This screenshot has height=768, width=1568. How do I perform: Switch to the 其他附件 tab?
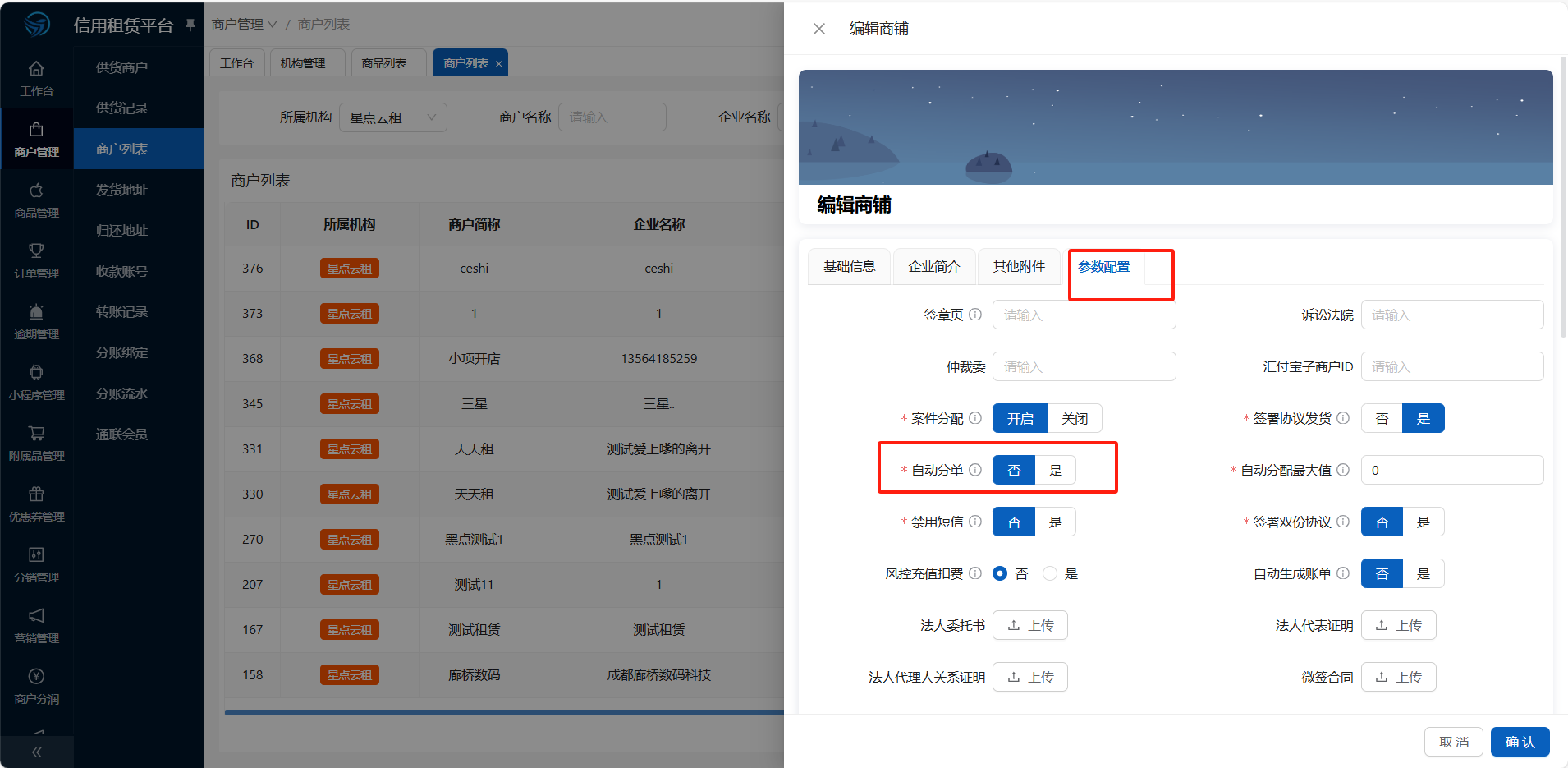pos(1019,266)
